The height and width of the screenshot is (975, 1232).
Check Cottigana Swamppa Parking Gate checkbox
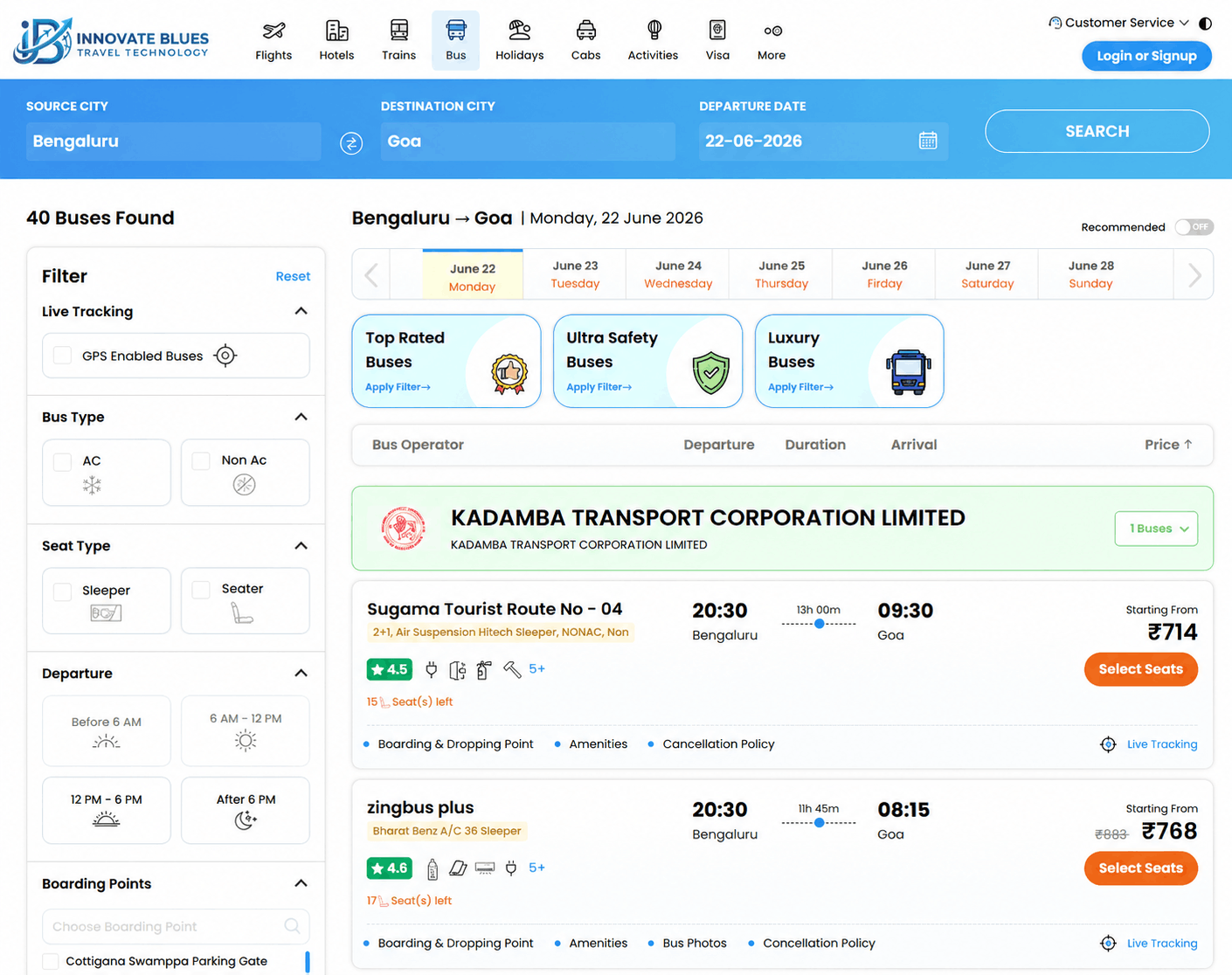click(x=51, y=961)
